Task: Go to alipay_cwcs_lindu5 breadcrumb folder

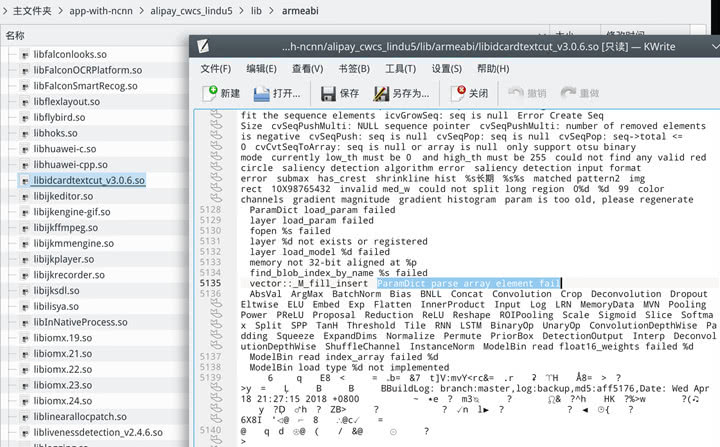Action: [x=191, y=11]
